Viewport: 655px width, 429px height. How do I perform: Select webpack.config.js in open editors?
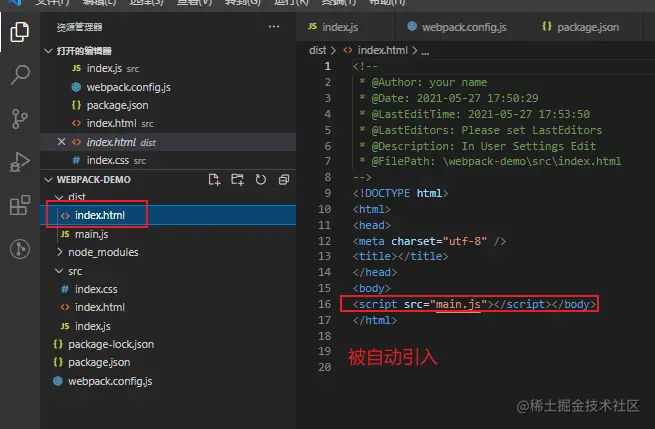coord(168,87)
